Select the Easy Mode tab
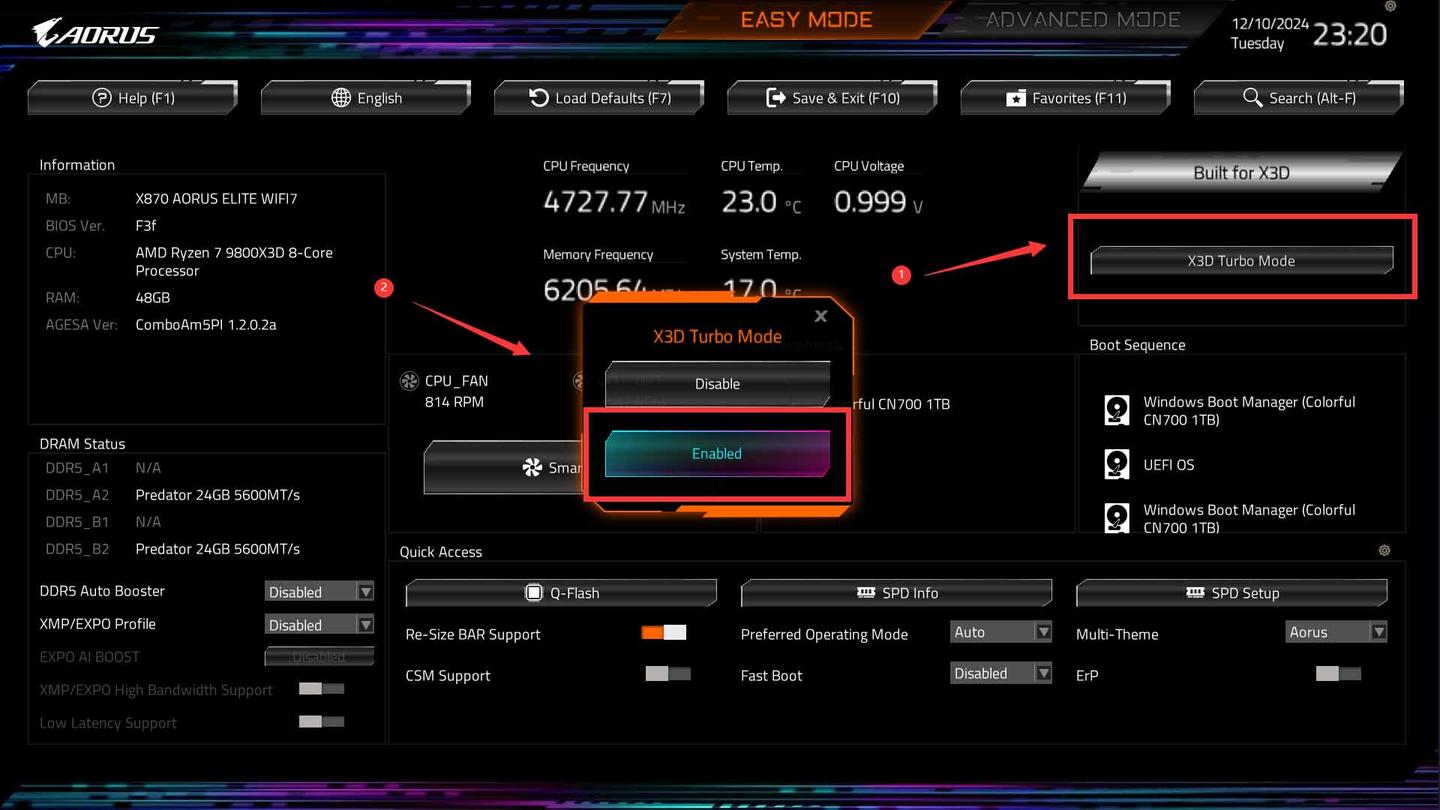1440x810 pixels. coord(806,18)
